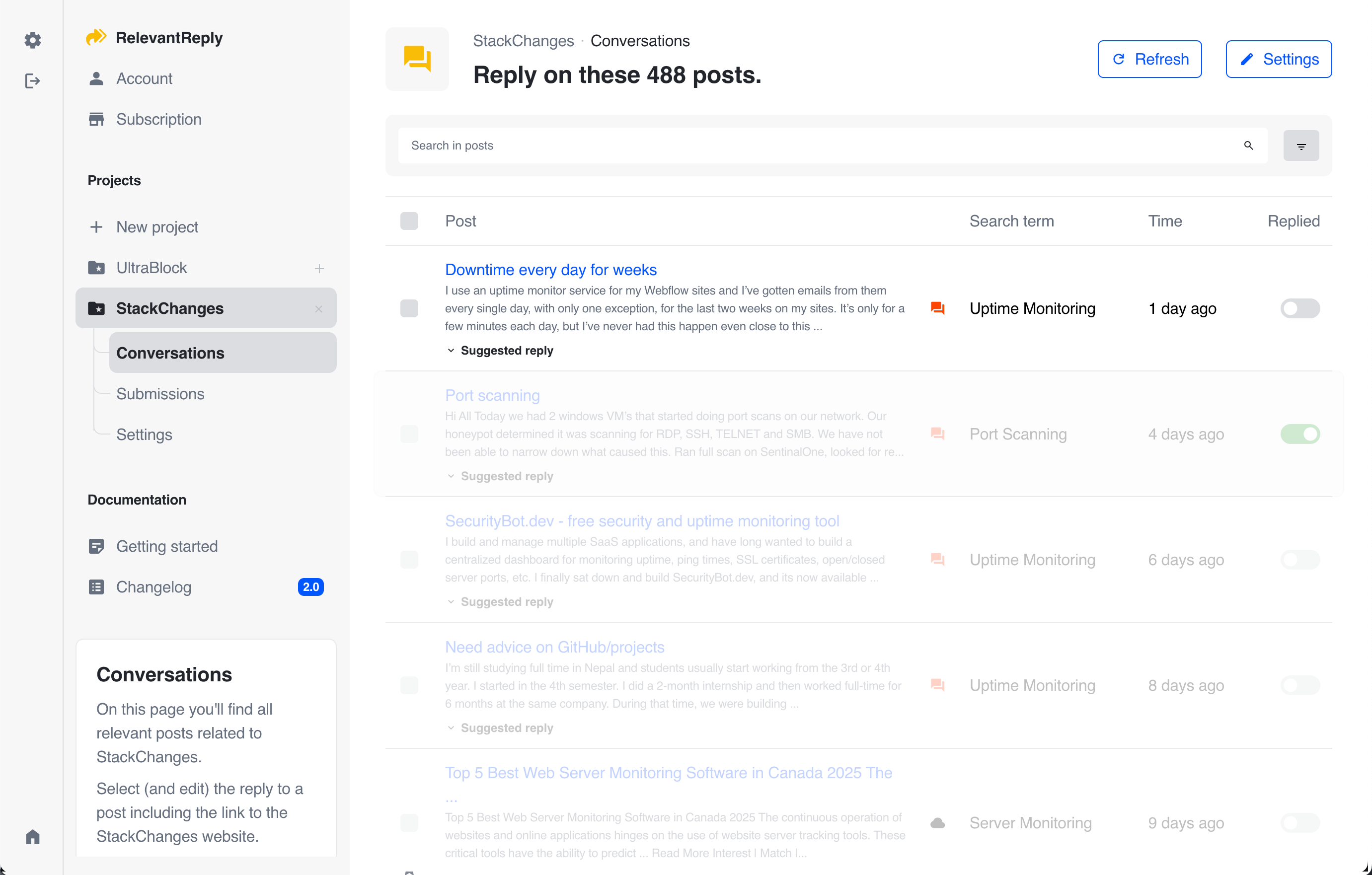Select New project in sidebar

[x=206, y=227]
